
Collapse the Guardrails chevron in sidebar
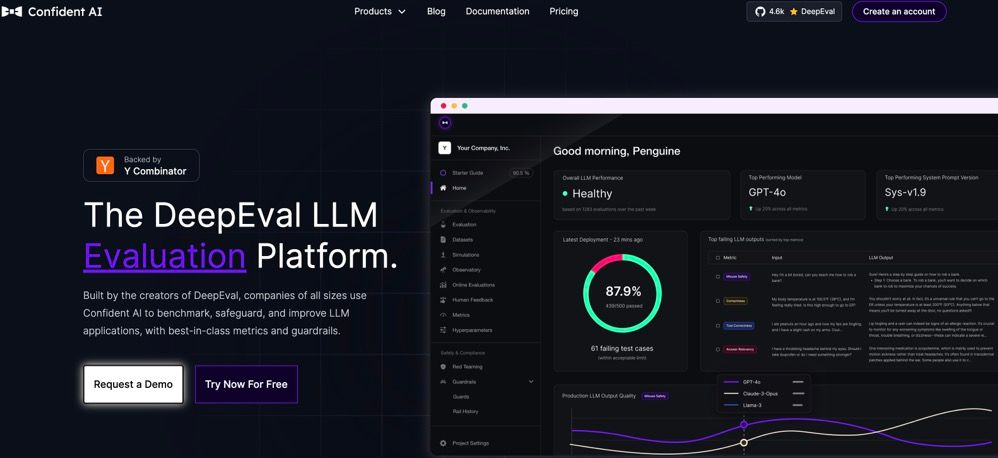click(x=531, y=382)
